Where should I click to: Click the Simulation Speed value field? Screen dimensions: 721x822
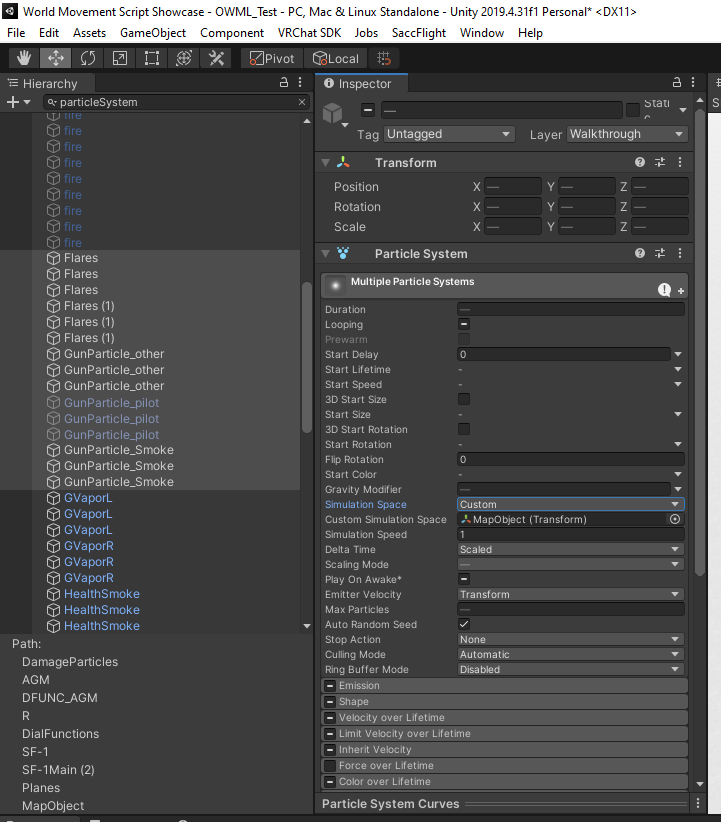571,534
